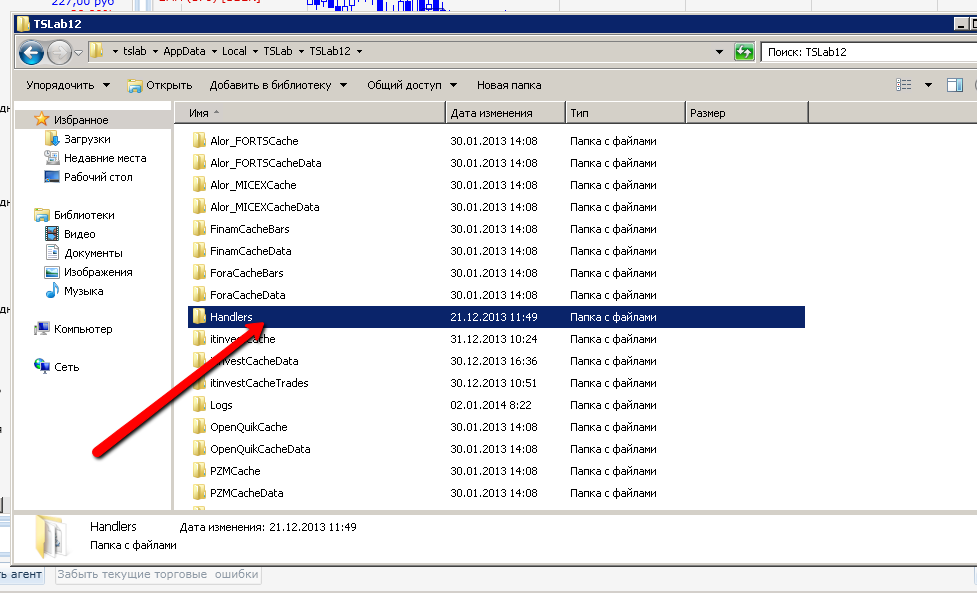This screenshot has width=977, height=593.
Task: Sort by 'Дата изменения' column header
Action: click(505, 113)
